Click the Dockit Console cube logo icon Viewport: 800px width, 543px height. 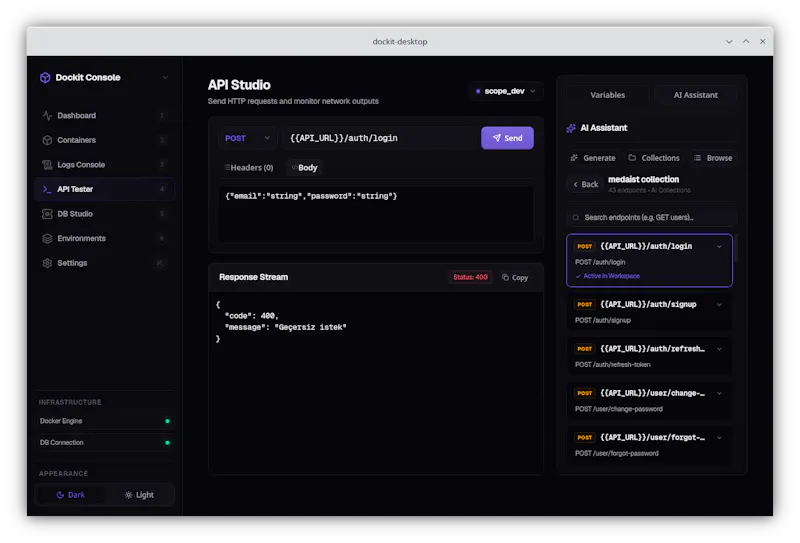point(45,78)
